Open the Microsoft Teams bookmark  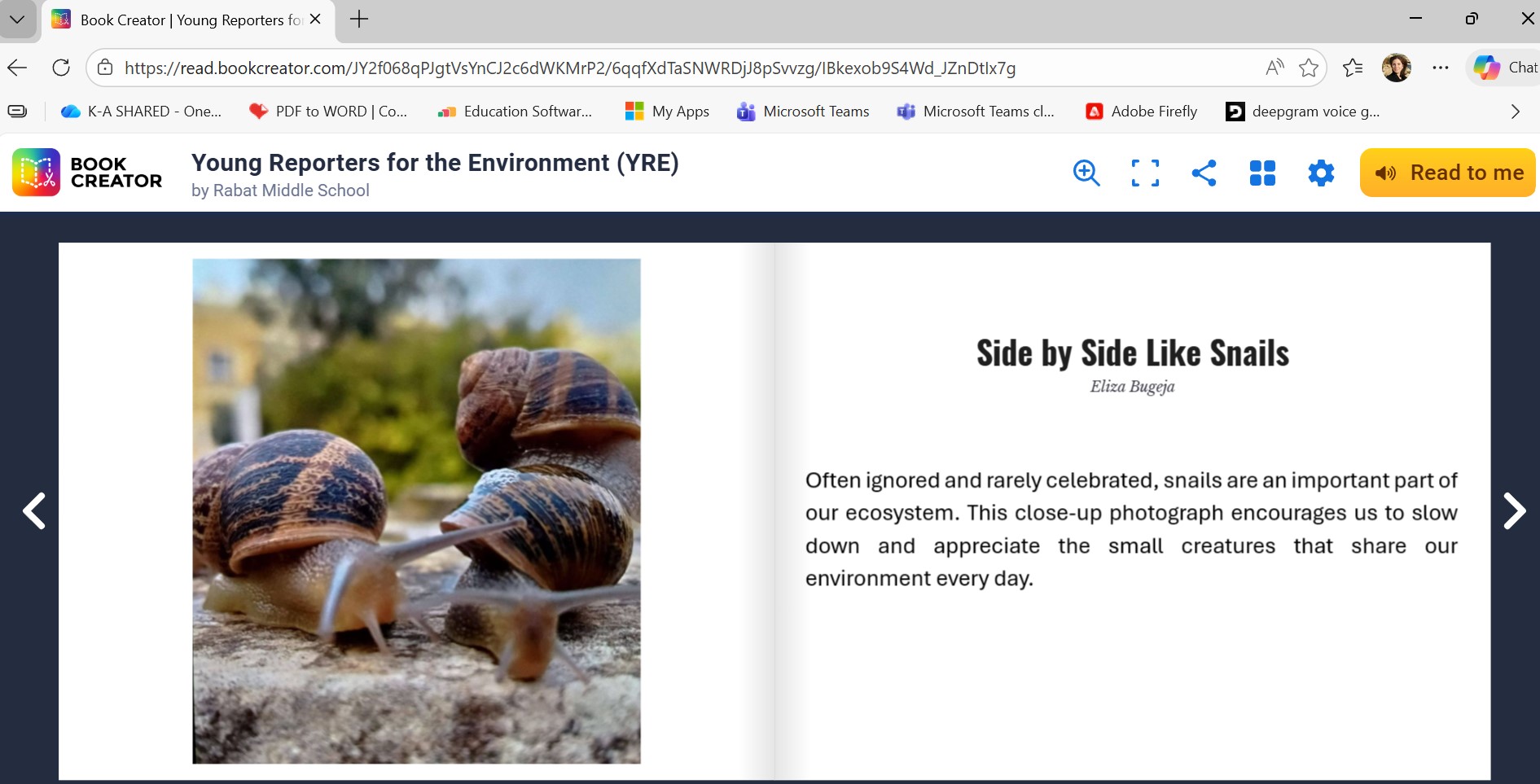click(803, 112)
